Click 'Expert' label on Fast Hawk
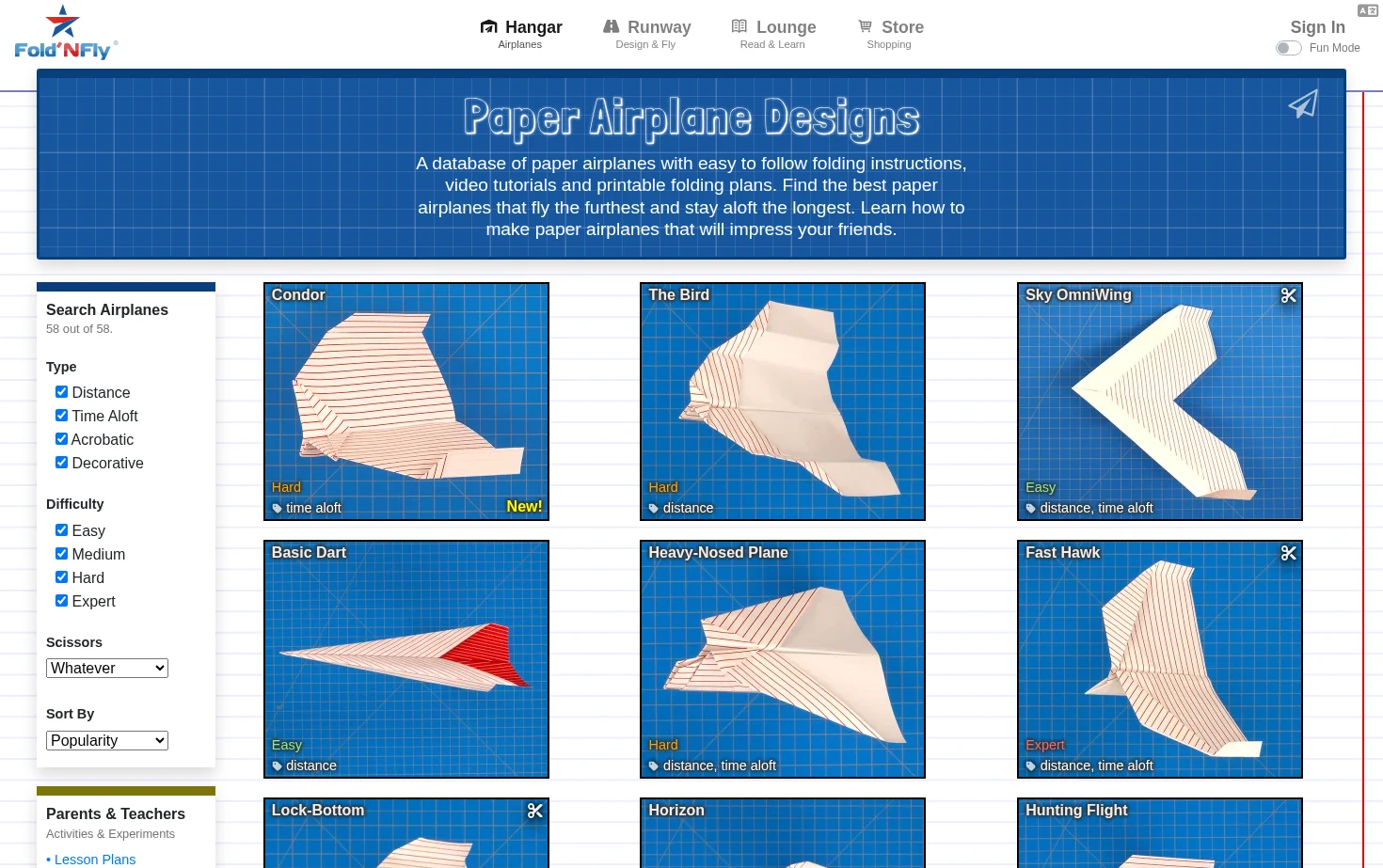 tap(1045, 745)
